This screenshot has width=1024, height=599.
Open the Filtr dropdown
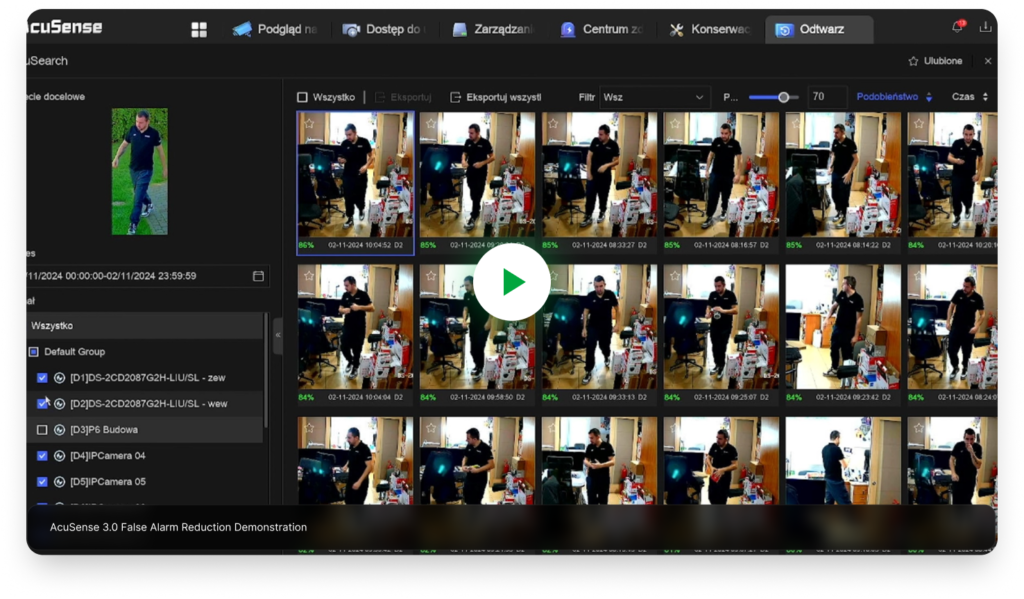tap(655, 97)
